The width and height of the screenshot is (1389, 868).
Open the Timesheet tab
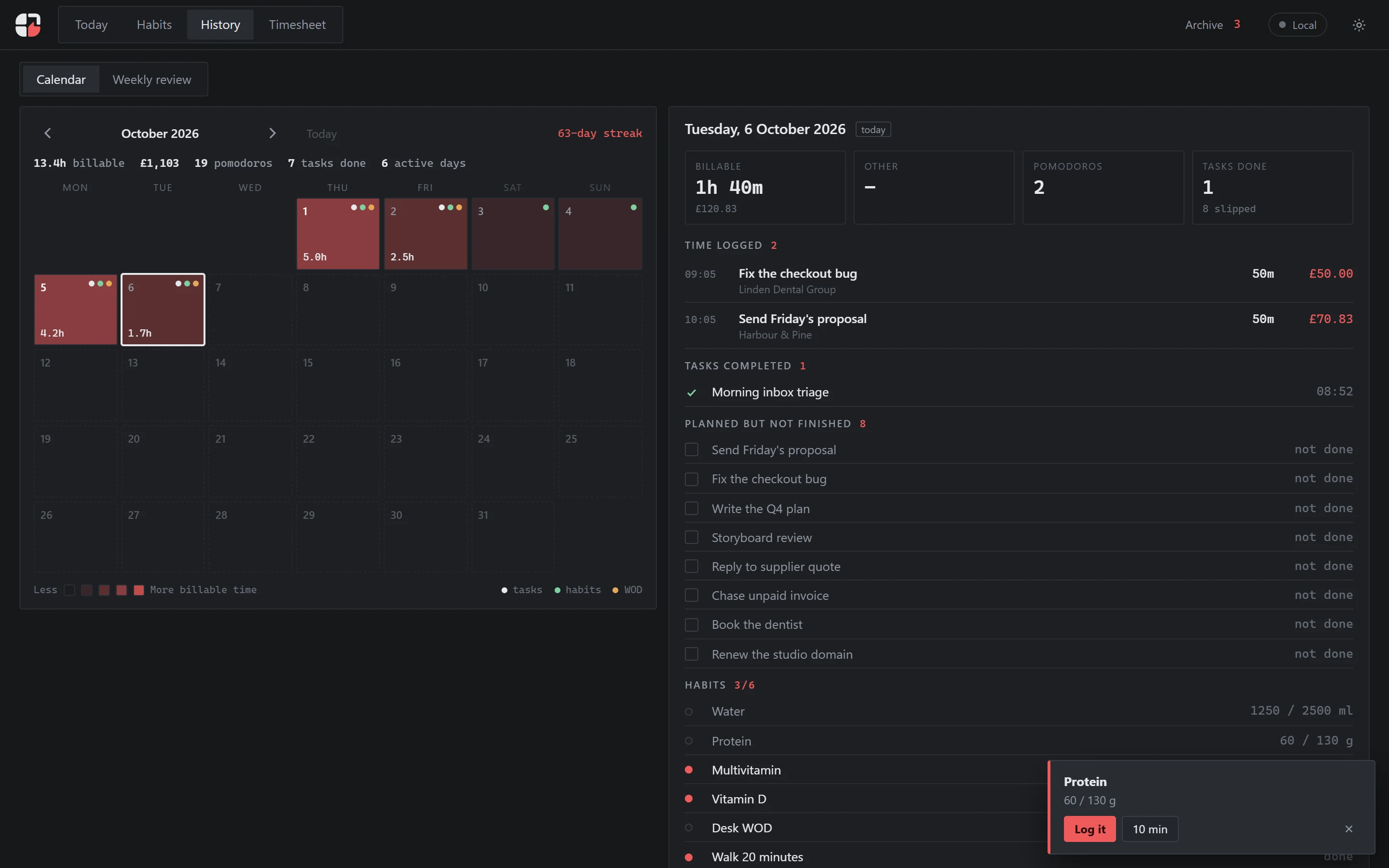pos(297,25)
